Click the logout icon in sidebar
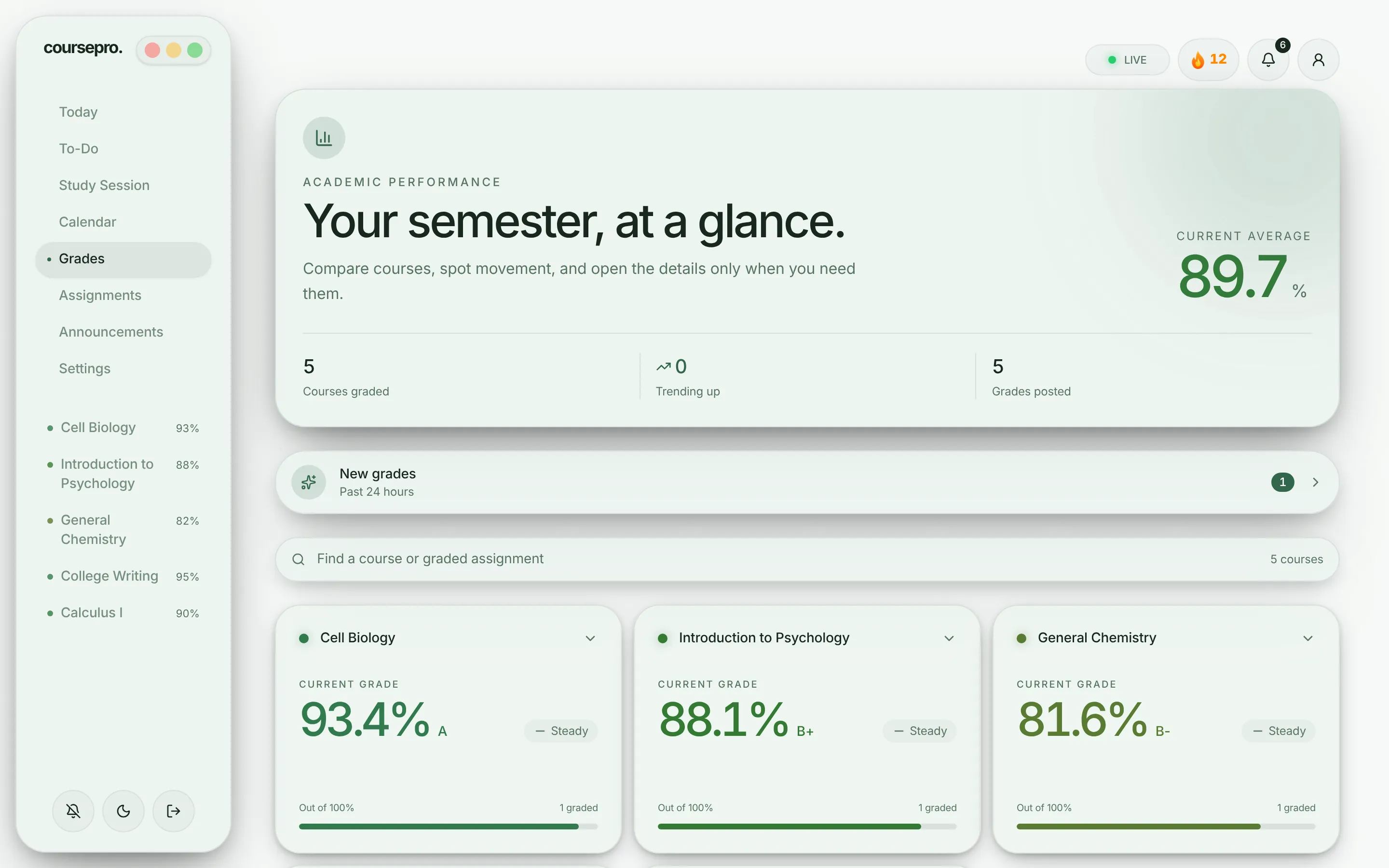Image resolution: width=1389 pixels, height=868 pixels. [x=173, y=811]
